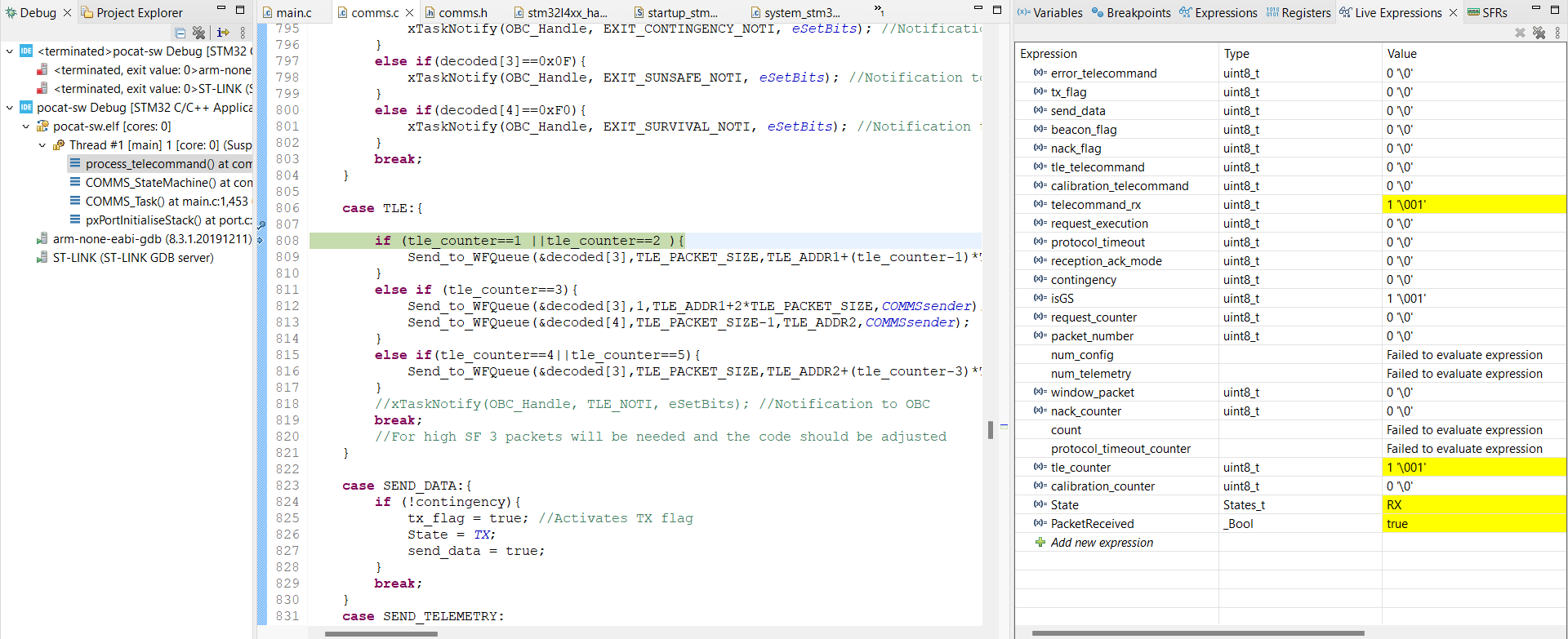
Task: Switch to the Breakpoints tab
Action: tap(1131, 12)
